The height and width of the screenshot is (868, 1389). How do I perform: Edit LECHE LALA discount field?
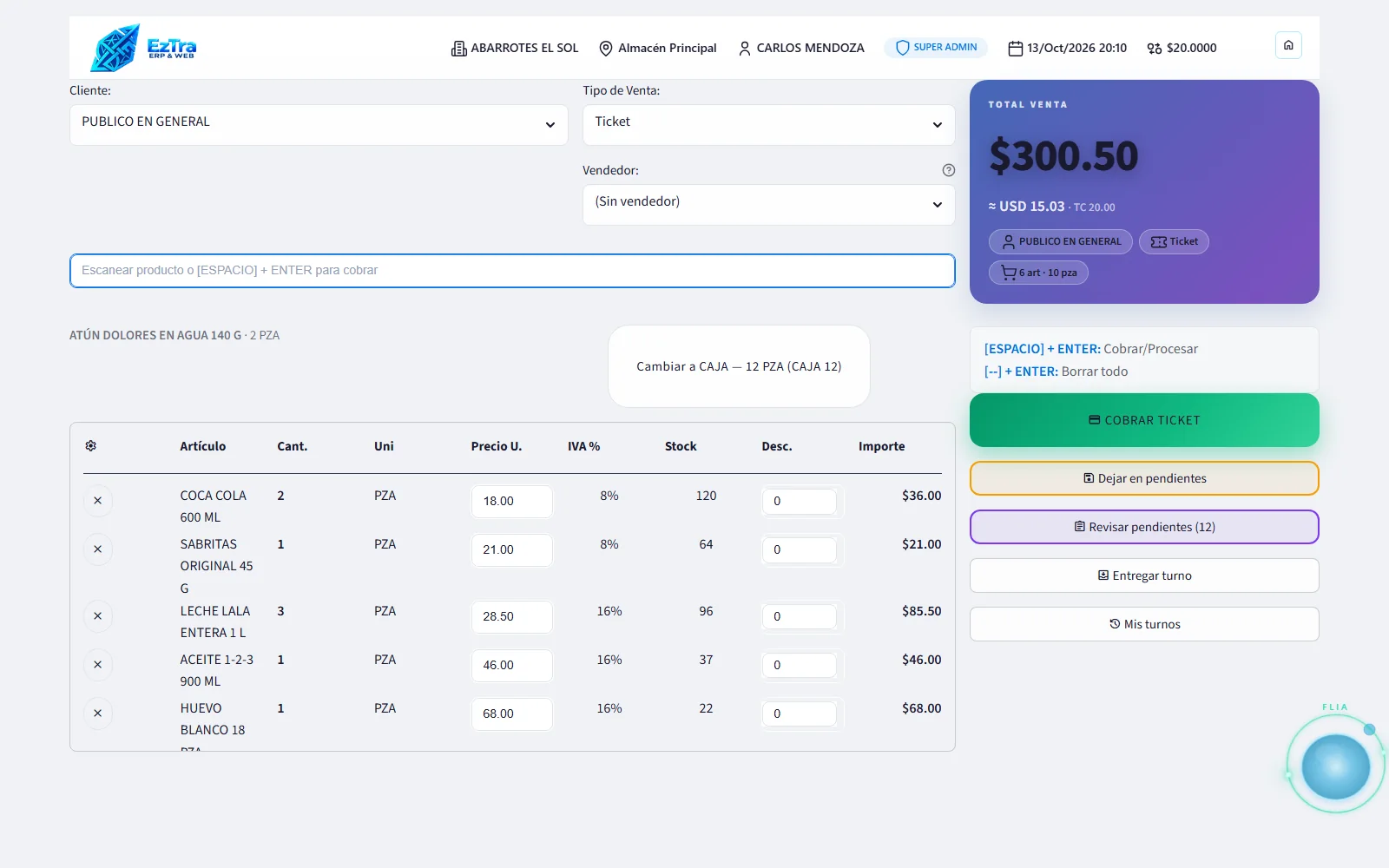(800, 616)
